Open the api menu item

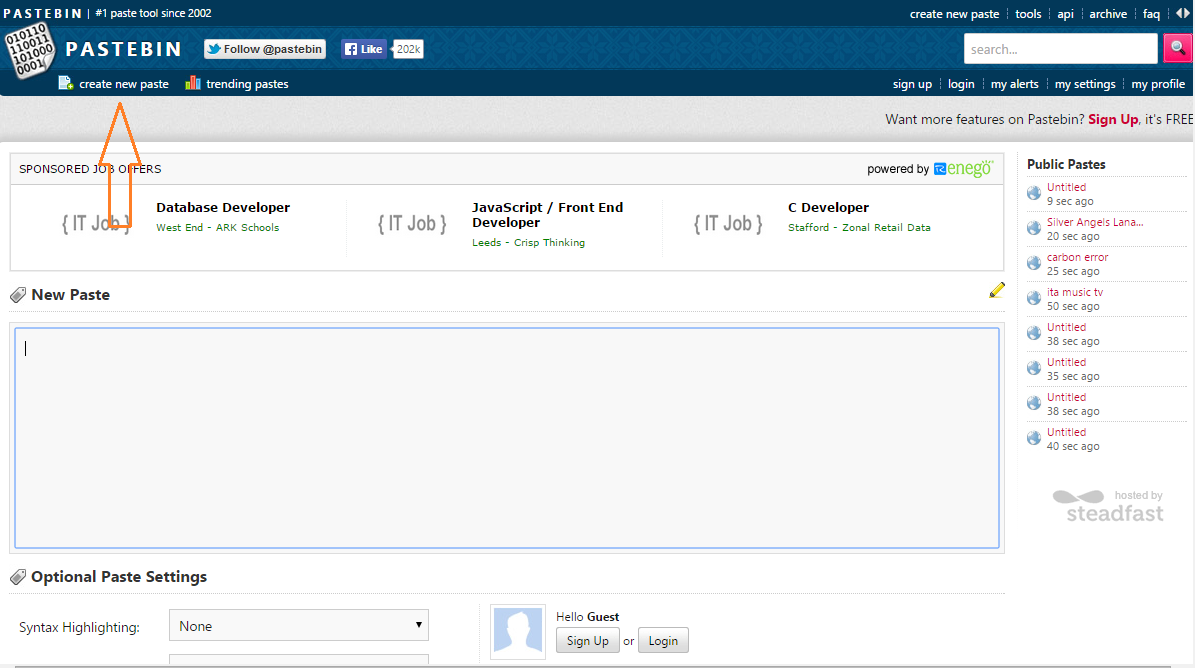pos(1065,13)
